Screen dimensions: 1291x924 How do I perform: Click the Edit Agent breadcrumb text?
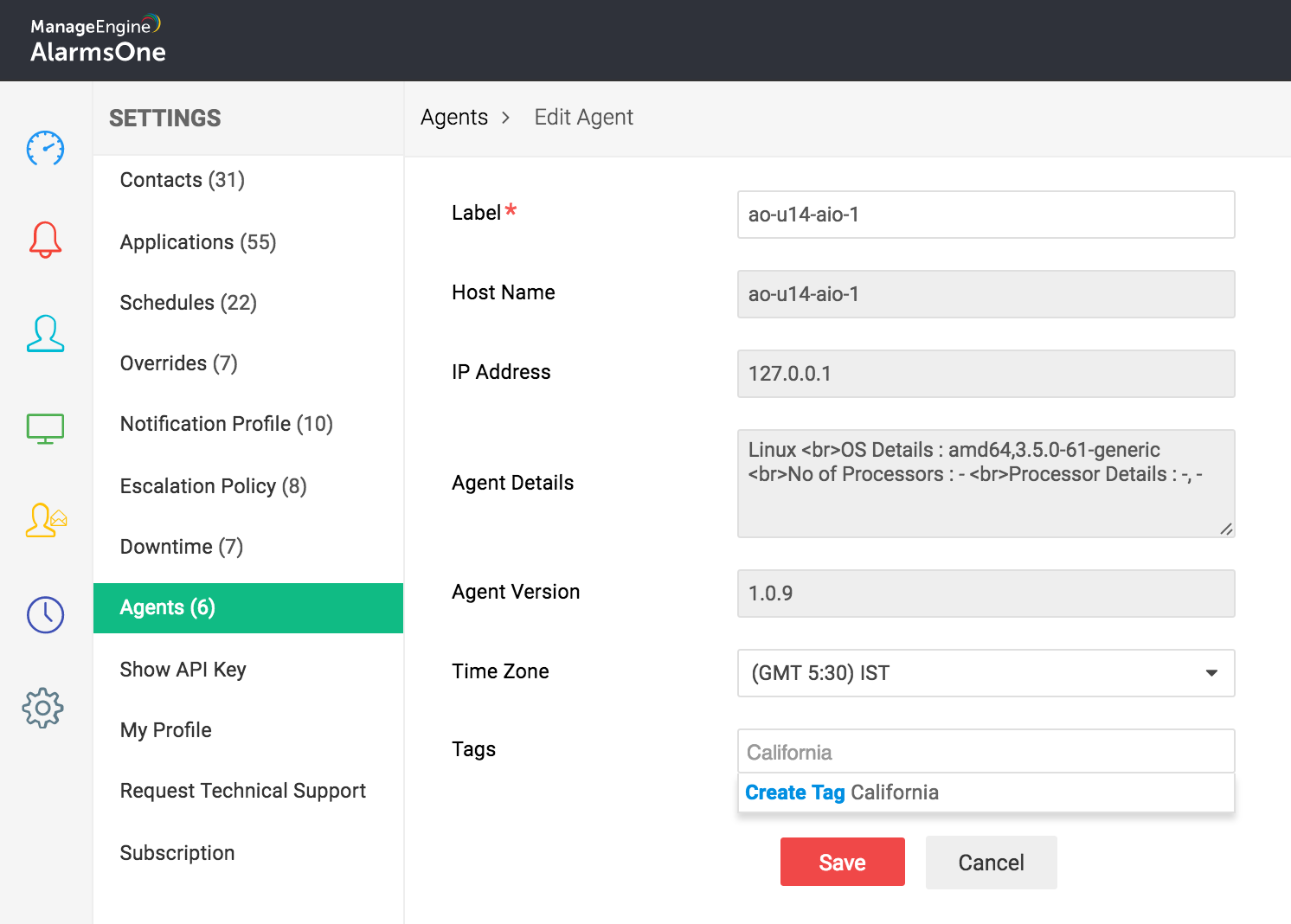584,117
